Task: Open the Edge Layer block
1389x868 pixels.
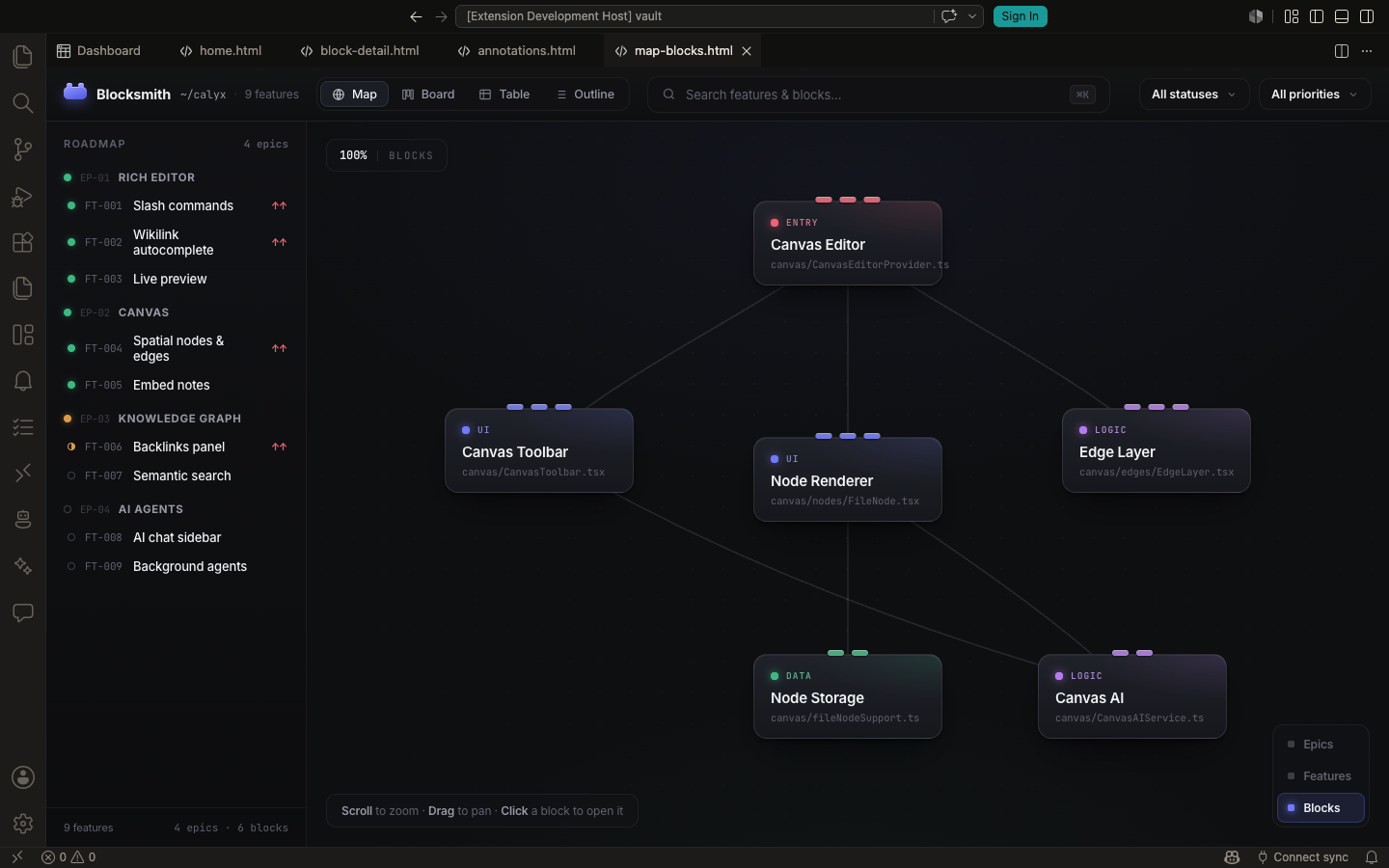Action: pos(1157,450)
